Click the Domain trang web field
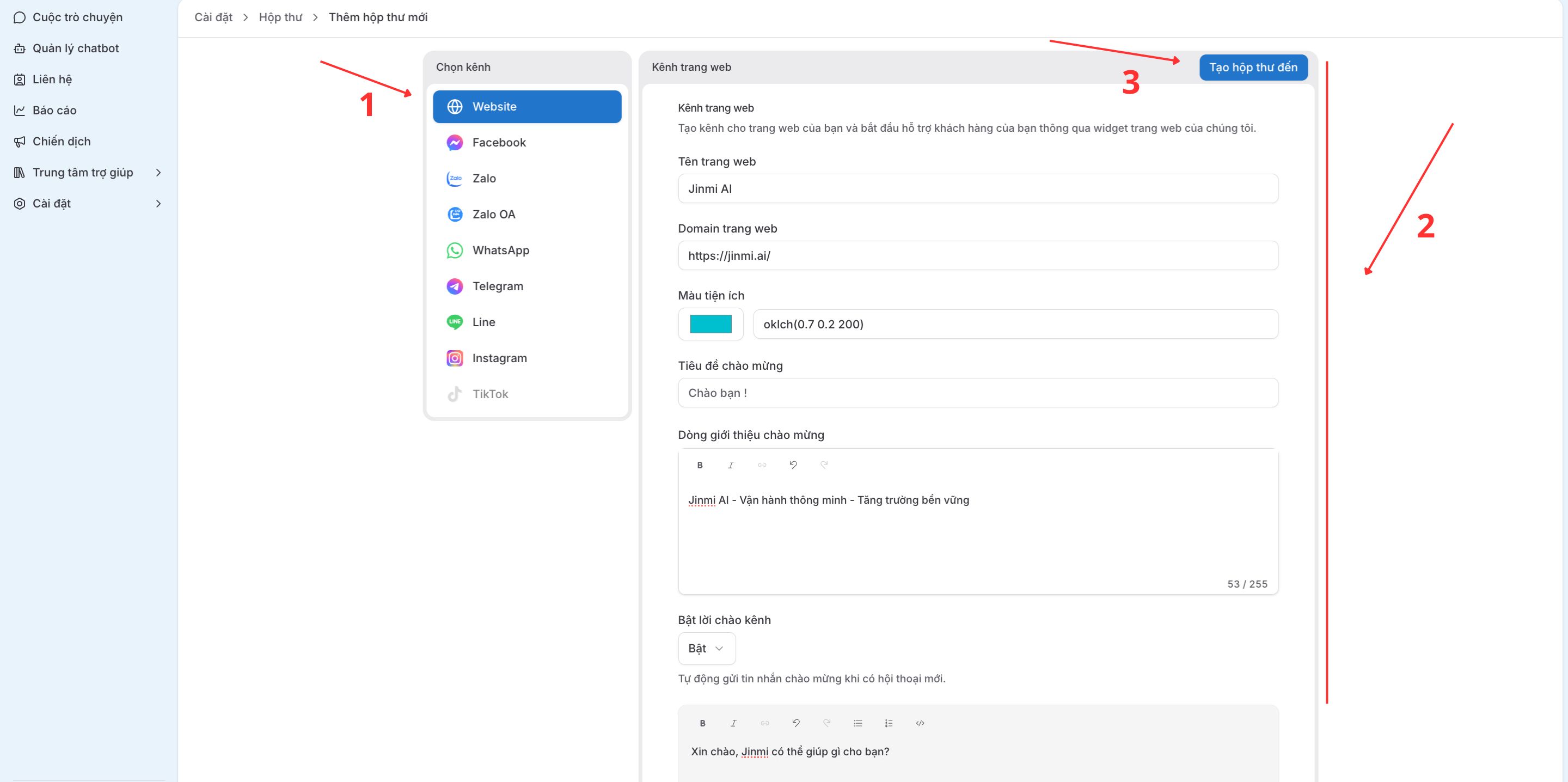The width and height of the screenshot is (1568, 782). (x=978, y=256)
